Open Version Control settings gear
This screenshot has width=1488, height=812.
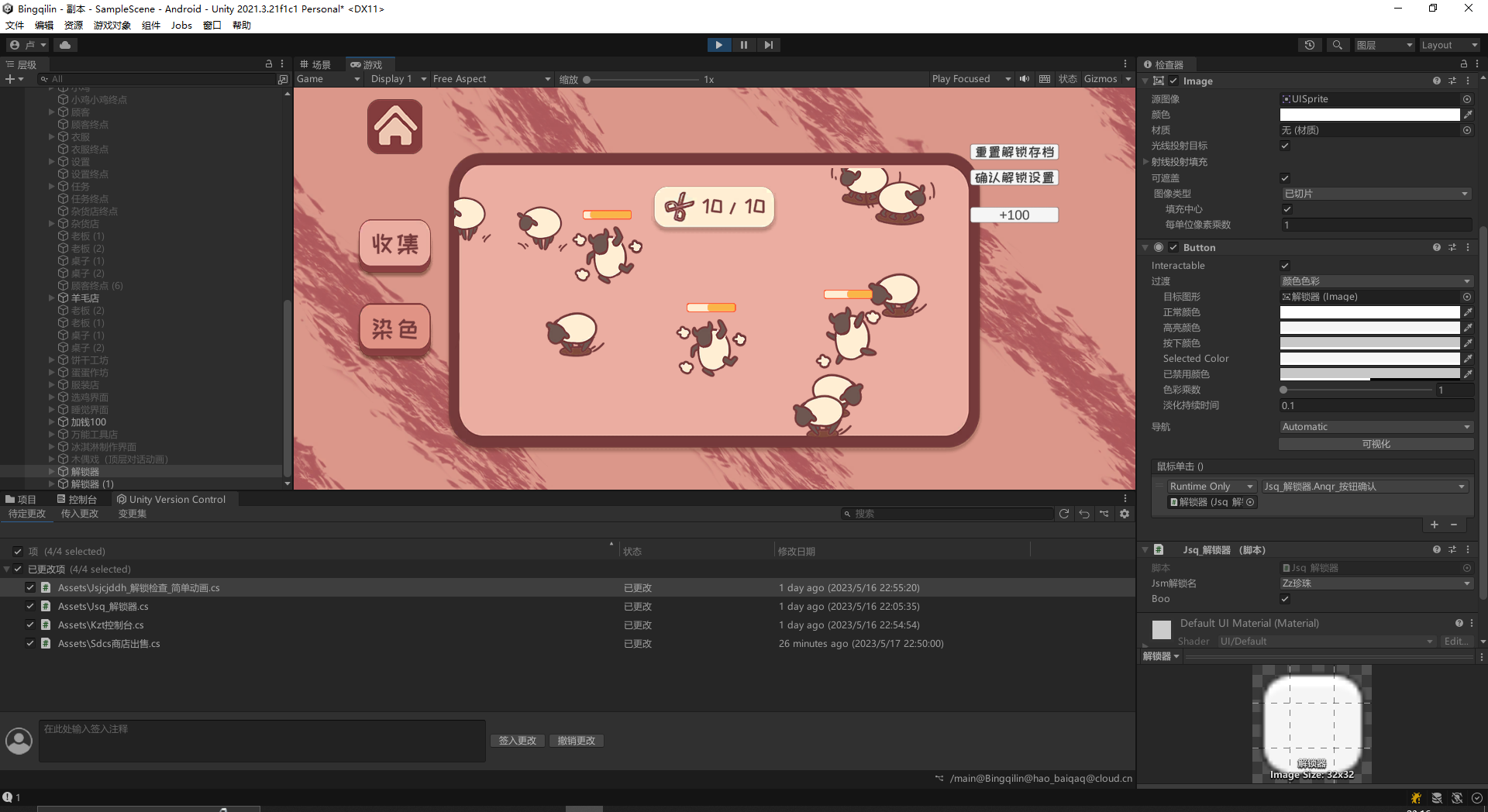click(1125, 514)
